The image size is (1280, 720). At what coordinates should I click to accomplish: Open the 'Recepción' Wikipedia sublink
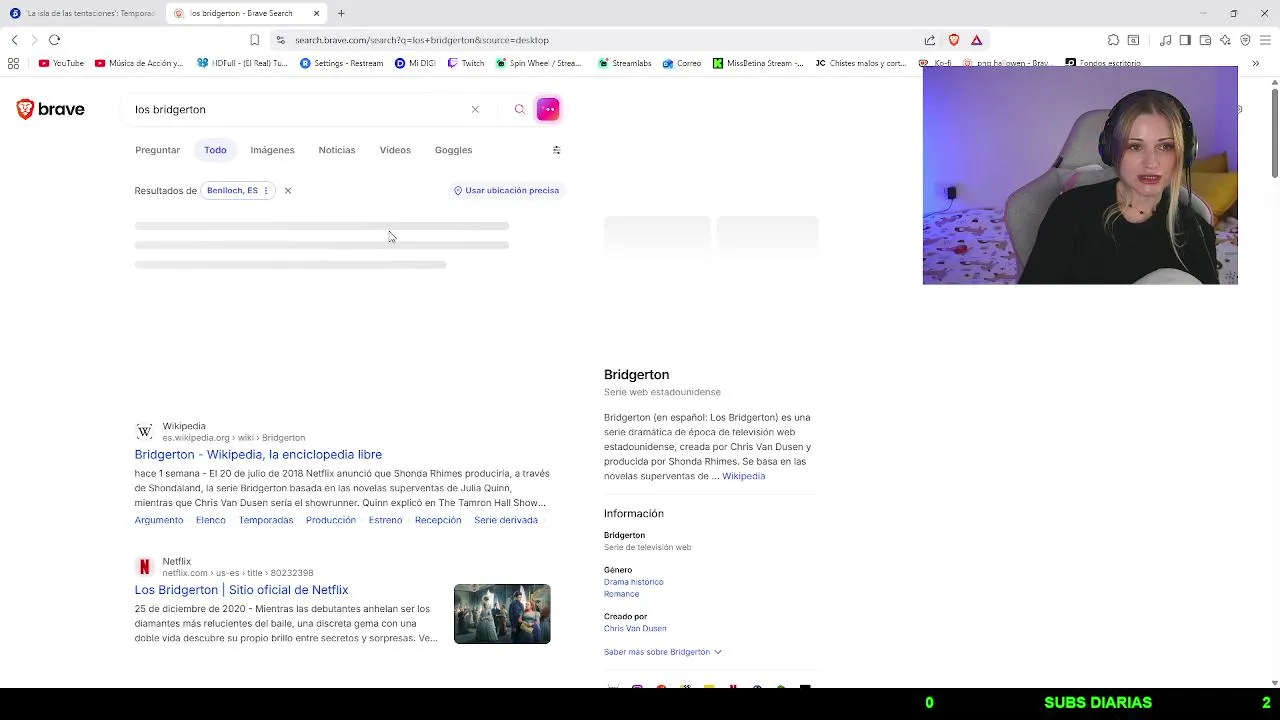click(x=438, y=520)
